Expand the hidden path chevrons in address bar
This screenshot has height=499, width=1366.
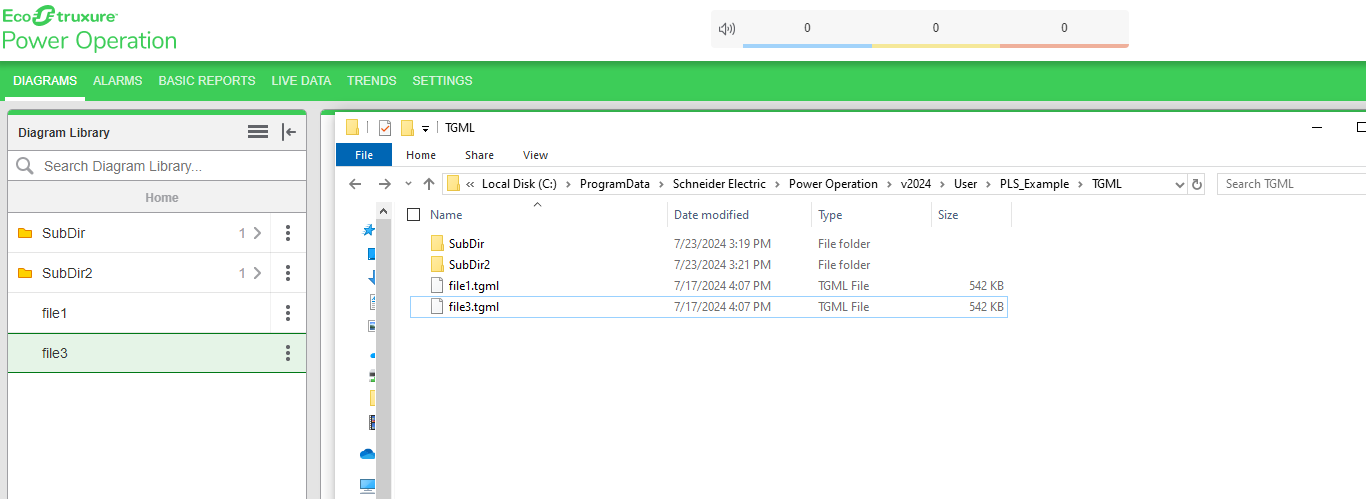click(x=470, y=184)
